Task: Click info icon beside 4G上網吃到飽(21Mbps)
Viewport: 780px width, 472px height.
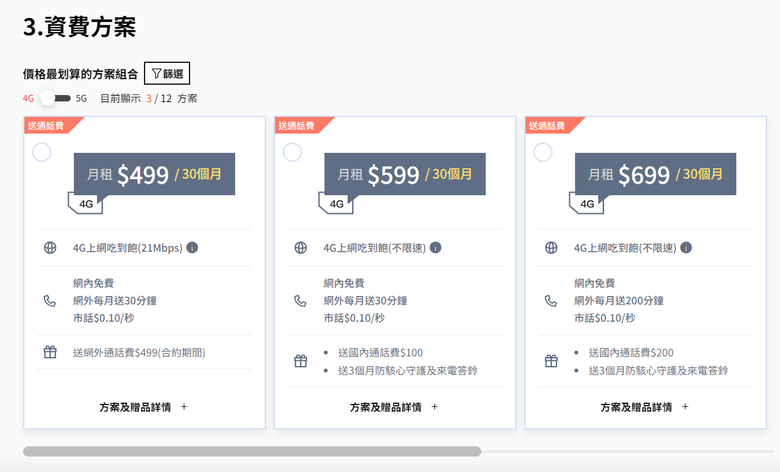Action: pos(192,247)
